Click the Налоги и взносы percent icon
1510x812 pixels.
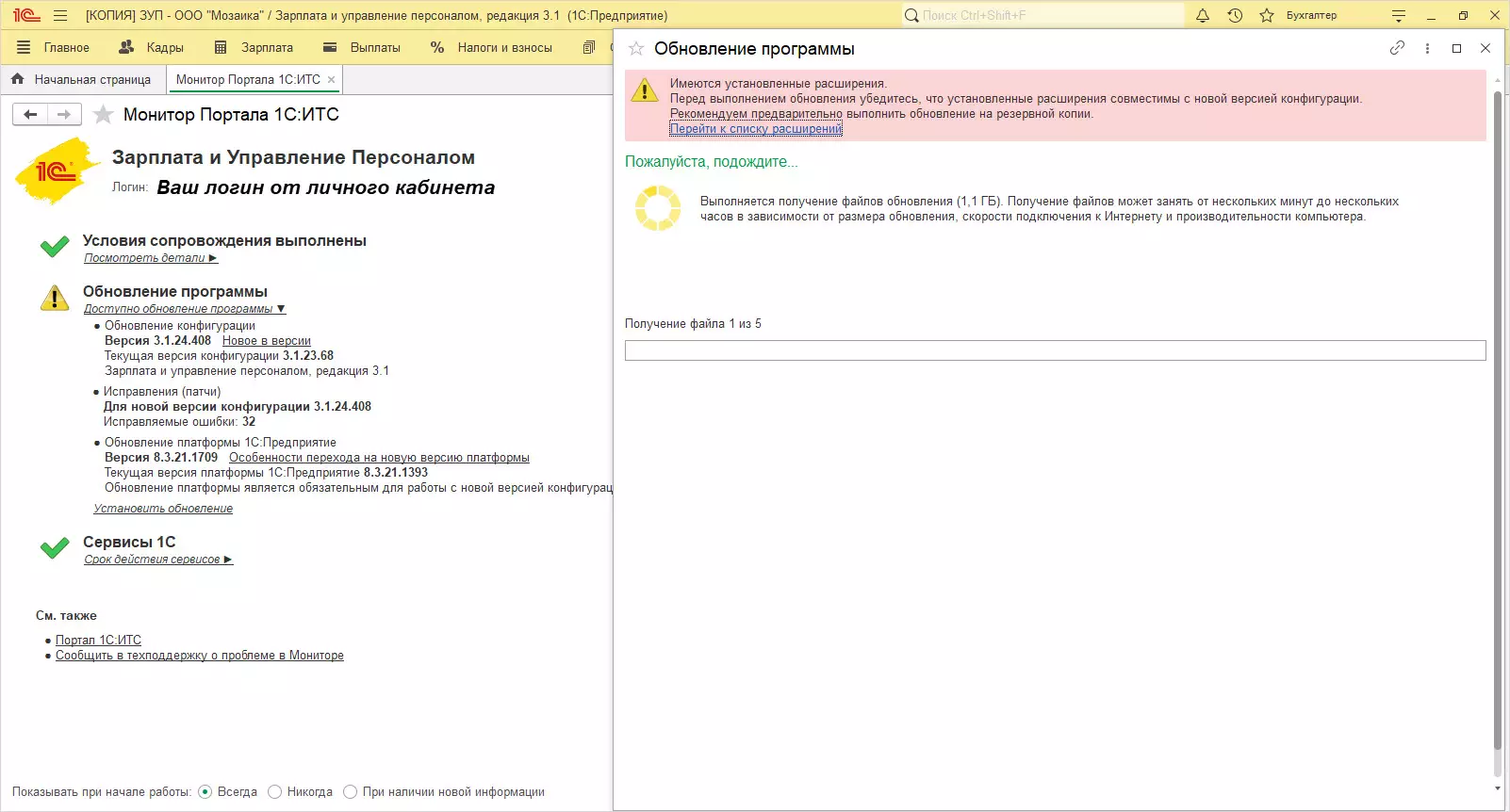coord(437,47)
